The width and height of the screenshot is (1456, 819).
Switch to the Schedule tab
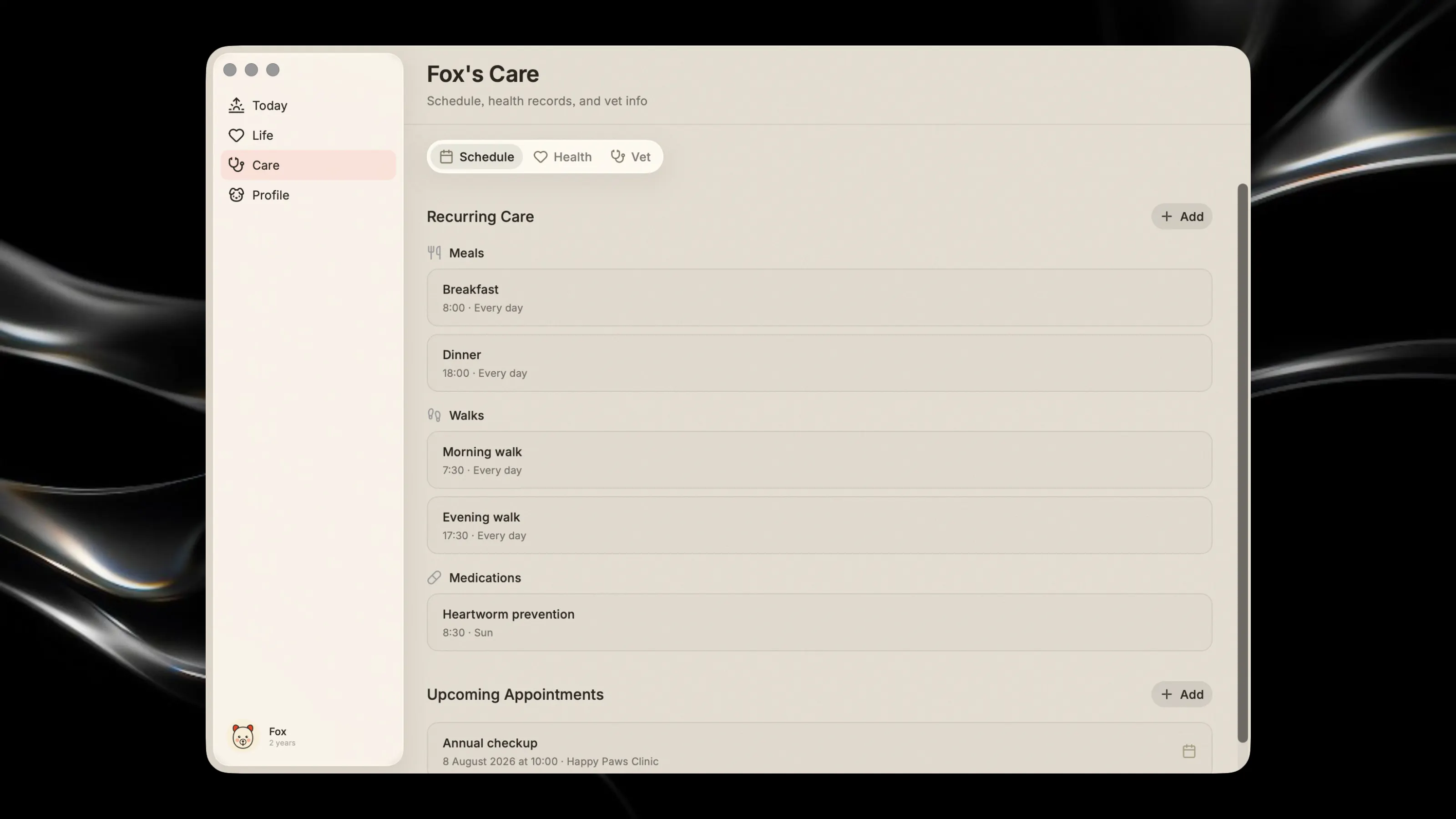(x=476, y=157)
